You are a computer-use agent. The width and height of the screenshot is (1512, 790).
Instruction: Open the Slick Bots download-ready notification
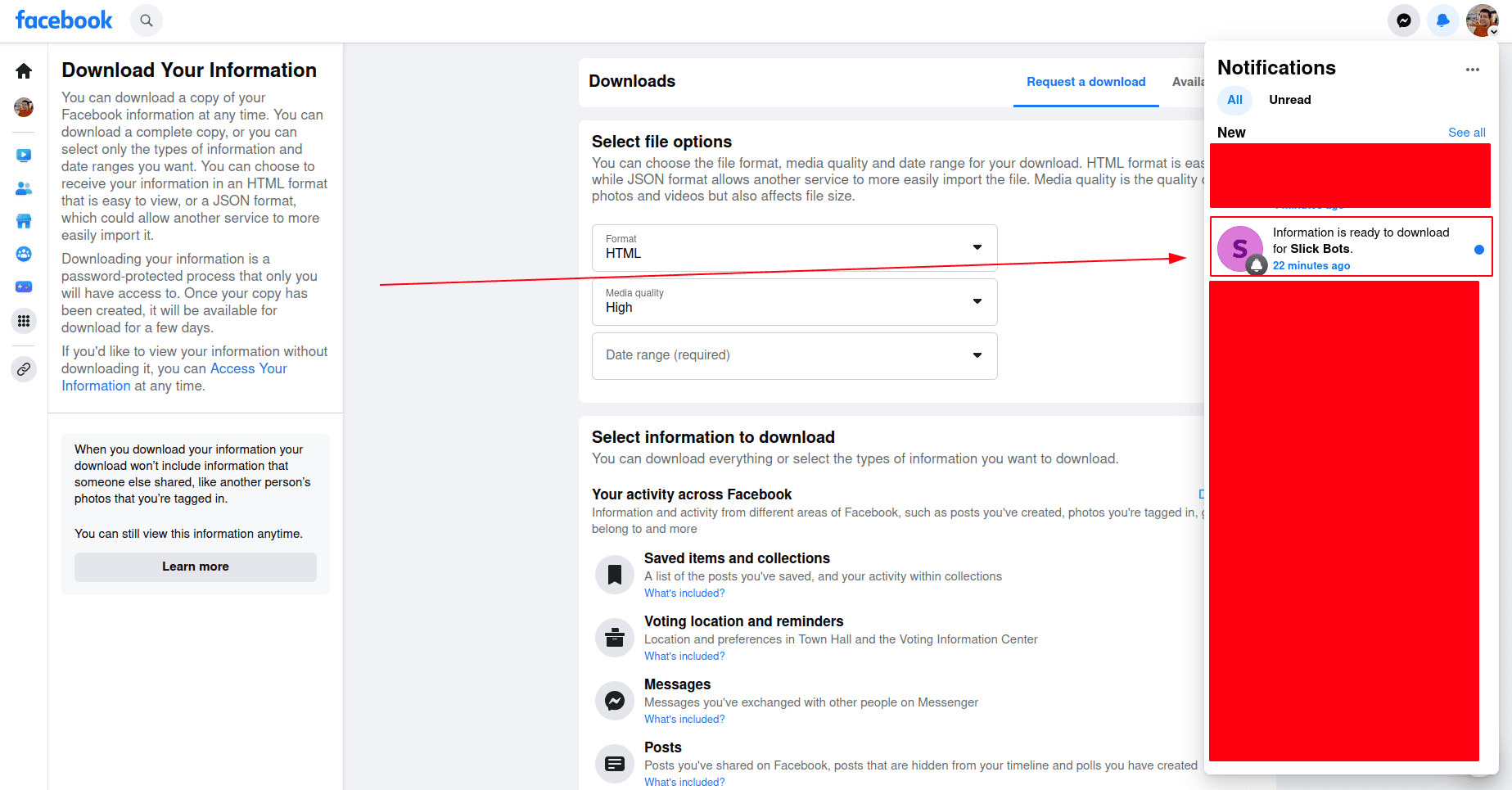pos(1351,246)
